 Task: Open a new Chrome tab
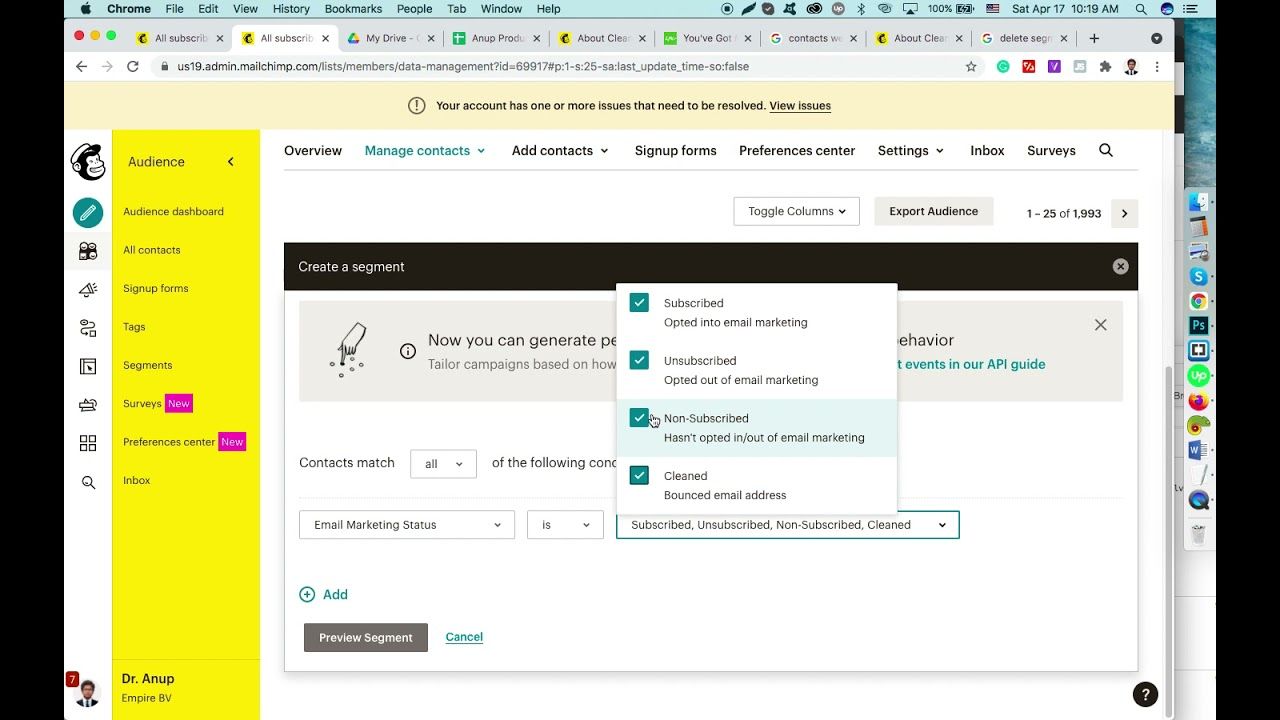1094,38
